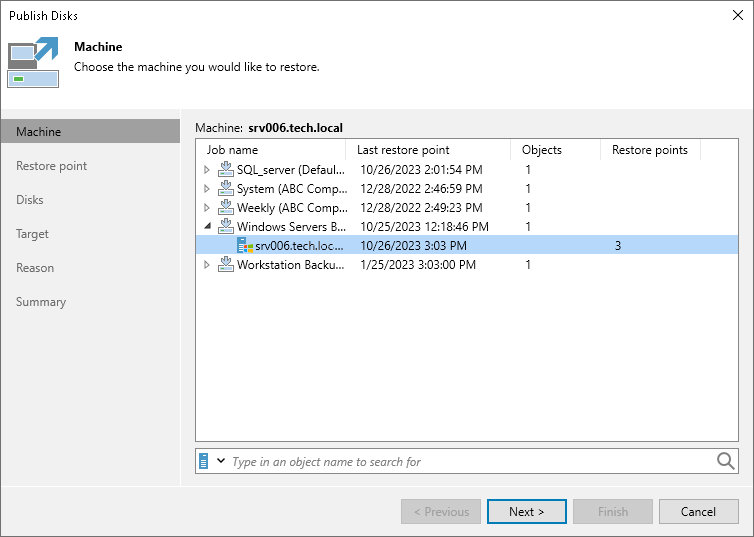Click the magnifying glass search icon
Screen dimensions: 754x537
tap(725, 461)
